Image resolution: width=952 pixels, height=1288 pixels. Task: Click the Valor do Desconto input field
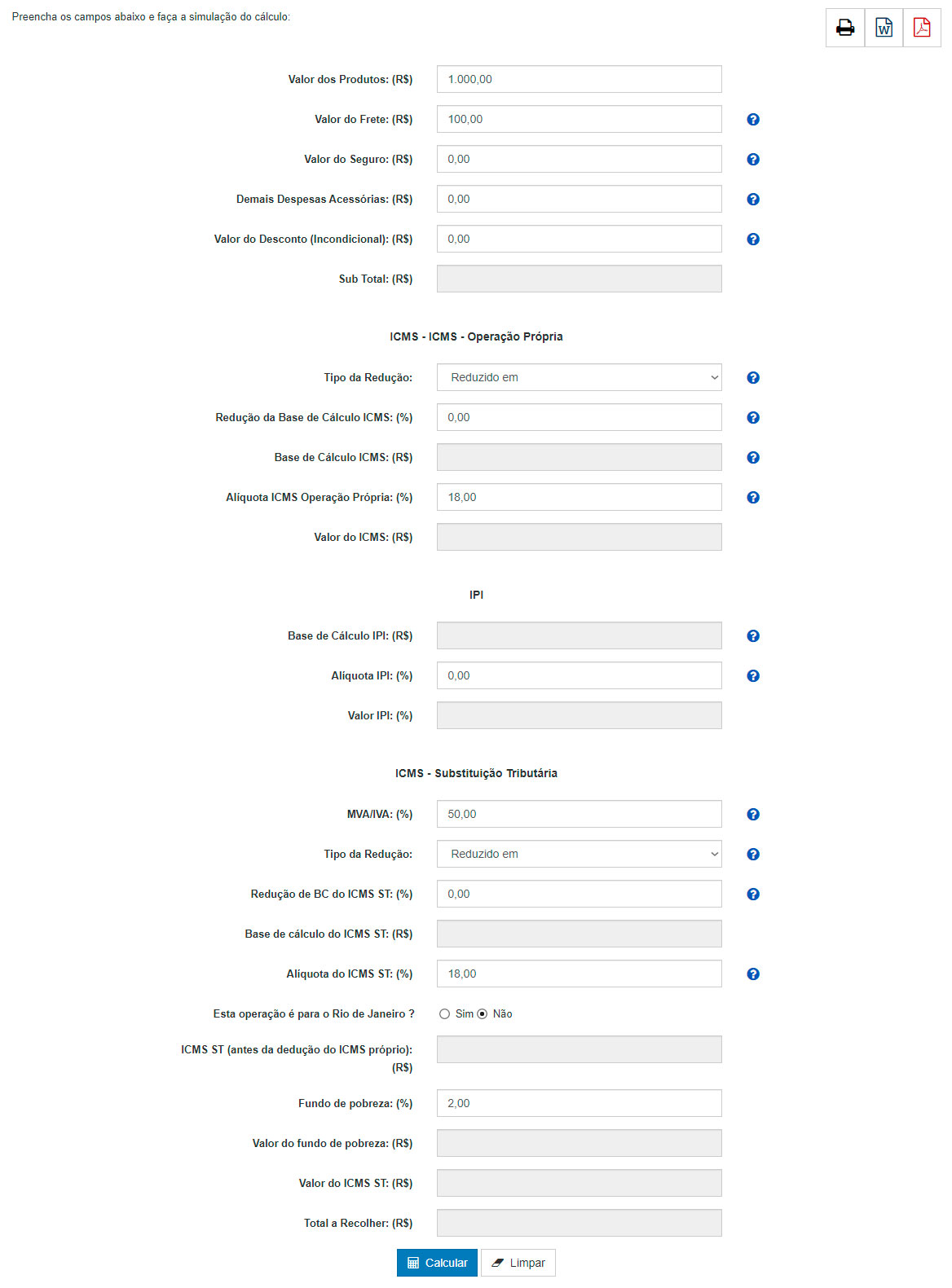[580, 239]
